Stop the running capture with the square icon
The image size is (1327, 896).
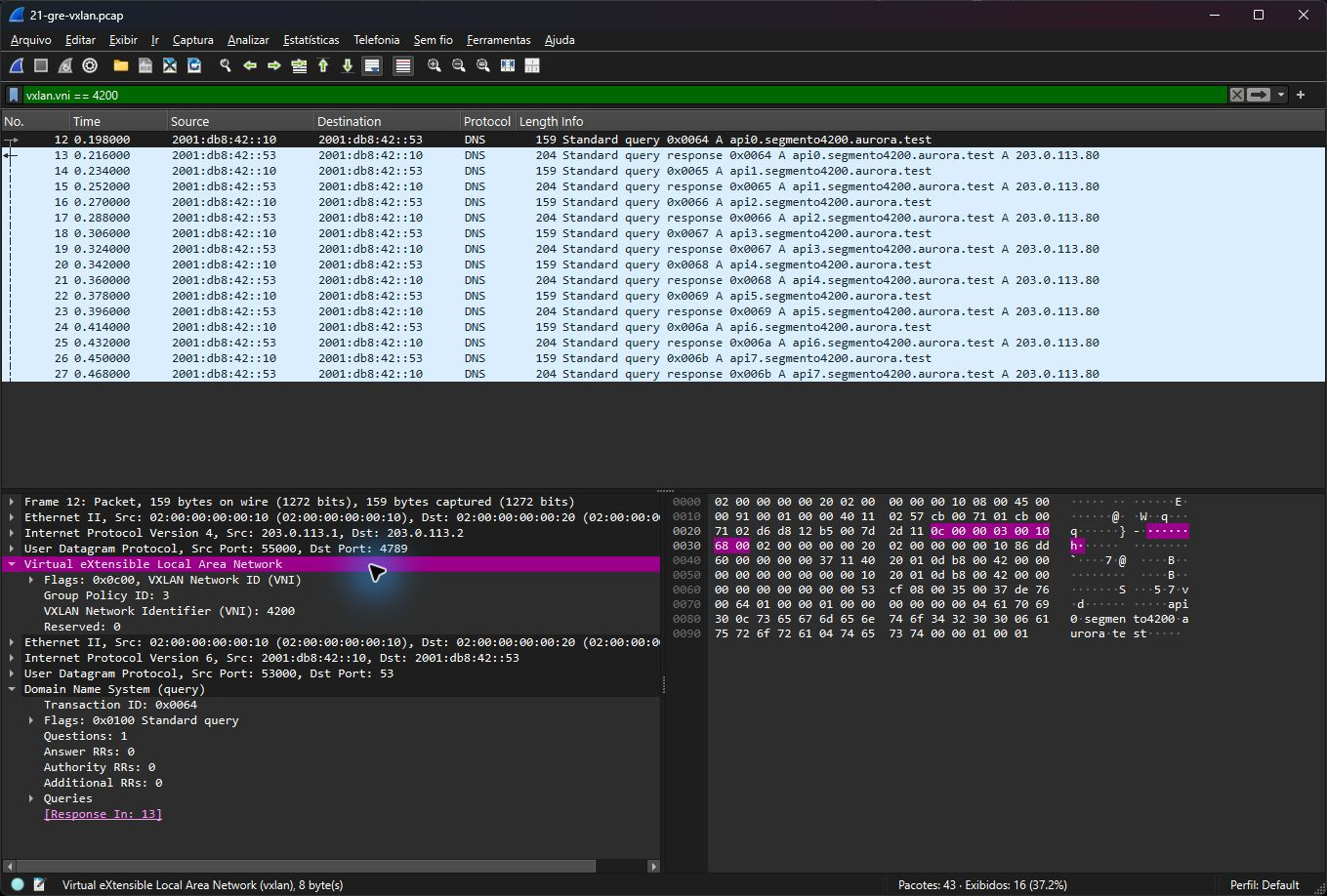41,65
